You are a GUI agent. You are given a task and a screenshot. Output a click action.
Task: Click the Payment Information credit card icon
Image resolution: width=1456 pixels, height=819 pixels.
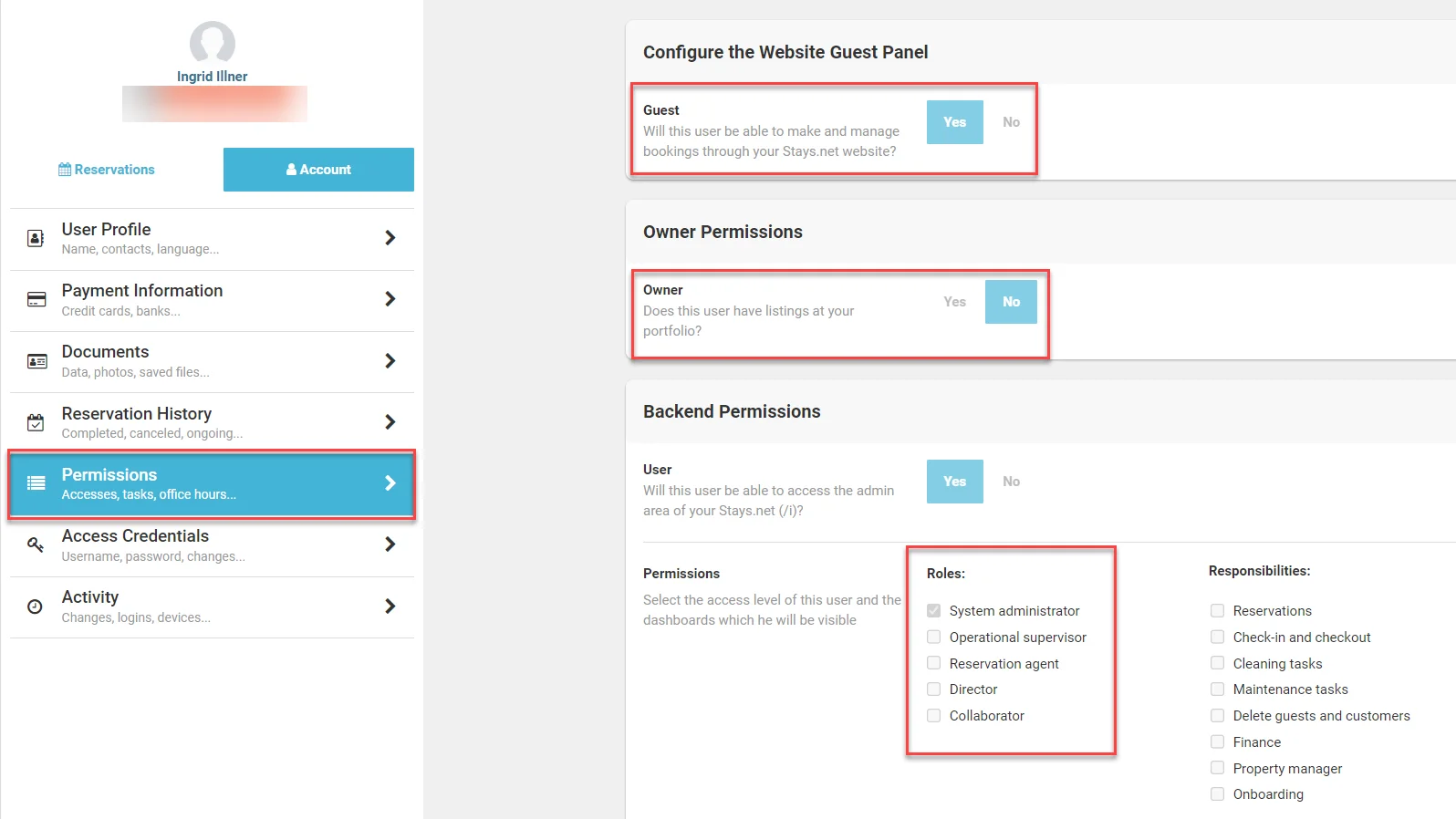(36, 299)
